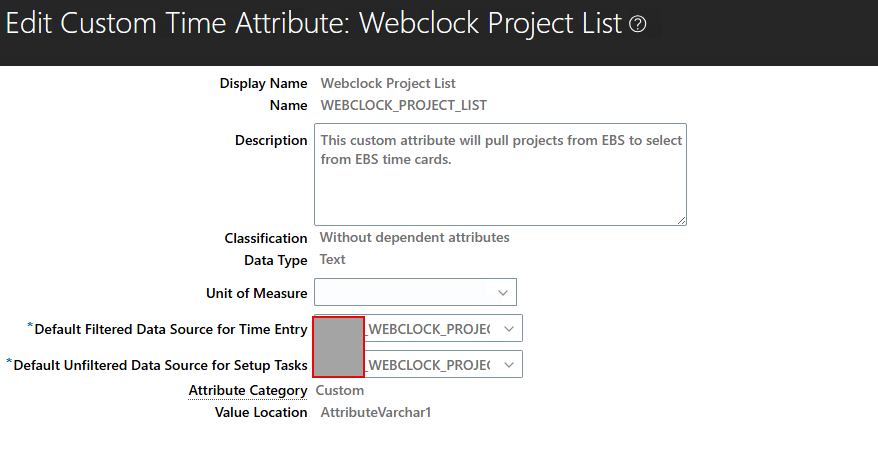Select the Unfiltered Data Source WEBCLOCK_PROJE text
878x471 pixels.
tap(429, 365)
